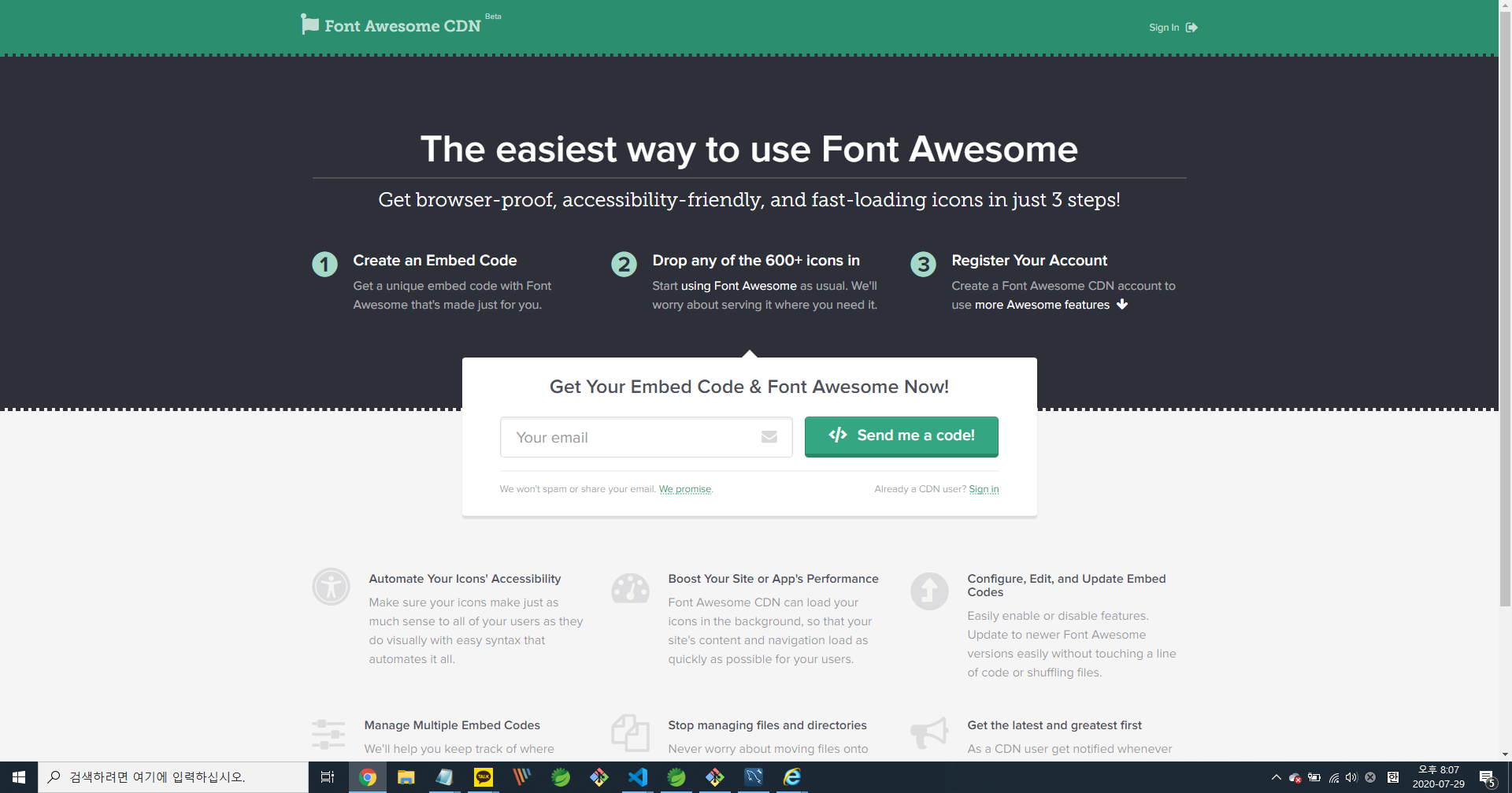The image size is (1512, 793).
Task: Click the sign-in arrow icon in header
Action: [1192, 28]
